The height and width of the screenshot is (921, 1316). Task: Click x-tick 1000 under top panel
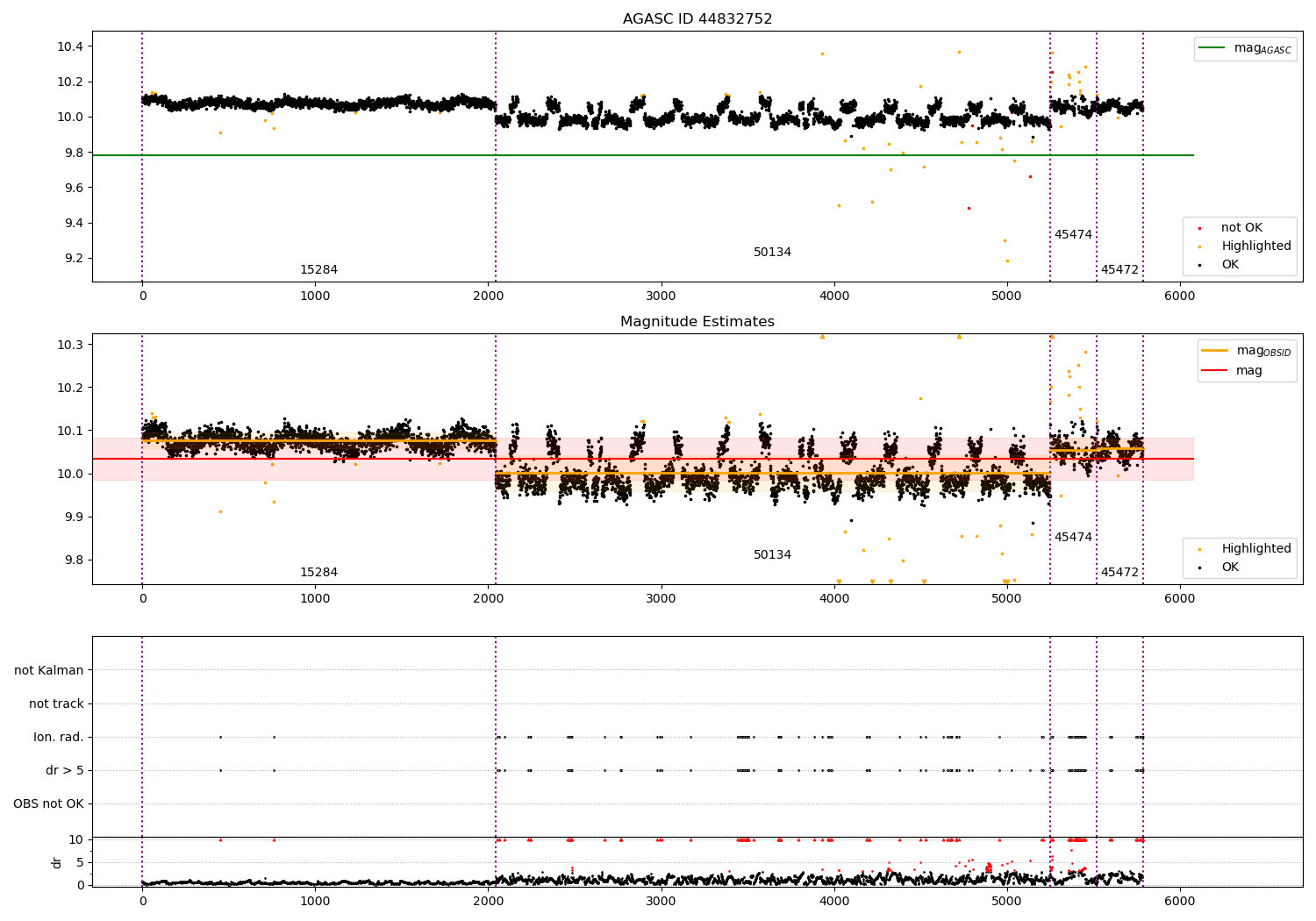(x=315, y=296)
